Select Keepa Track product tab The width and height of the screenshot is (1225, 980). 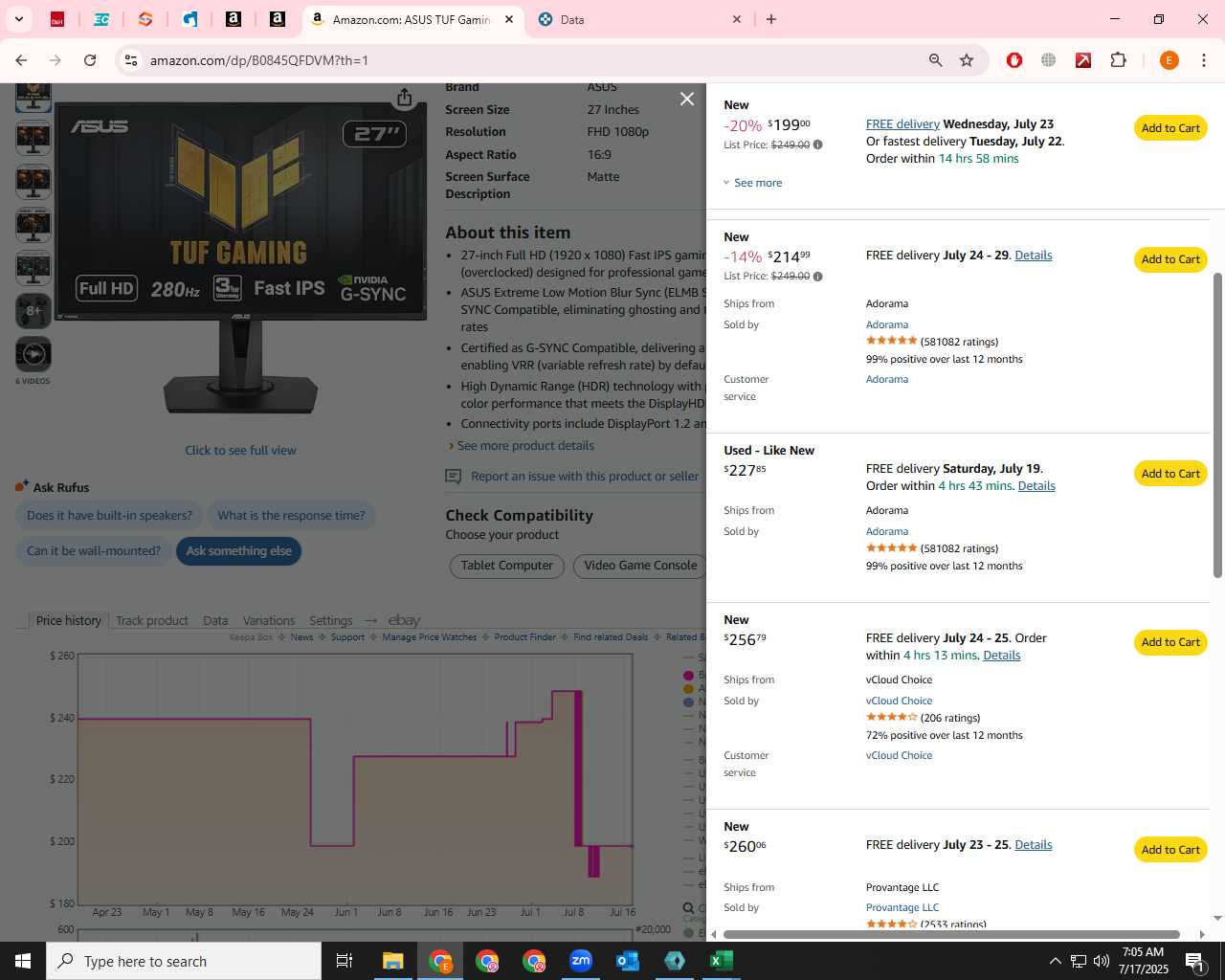[152, 620]
